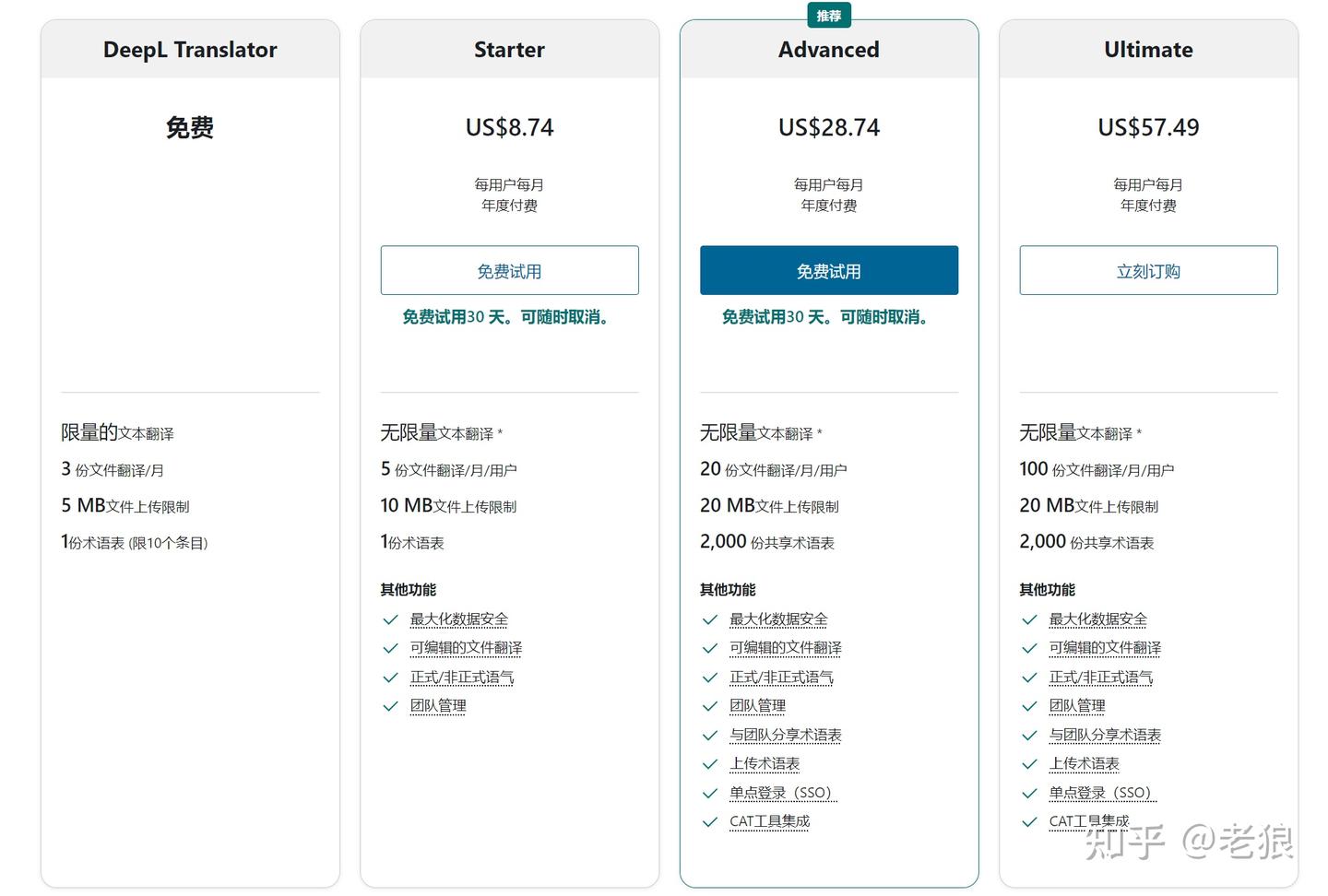Start the Advanced plan's 免费试用 trial
The image size is (1328, 896).
829,270
